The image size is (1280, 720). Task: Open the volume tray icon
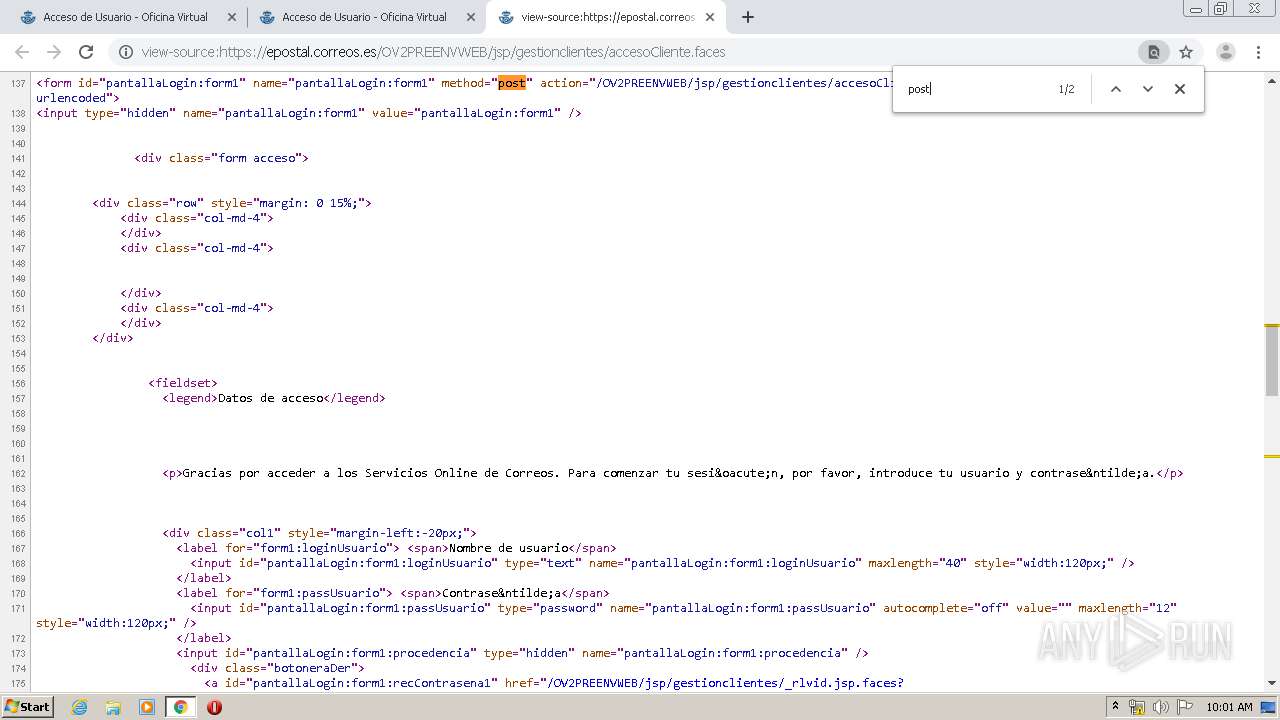1160,707
